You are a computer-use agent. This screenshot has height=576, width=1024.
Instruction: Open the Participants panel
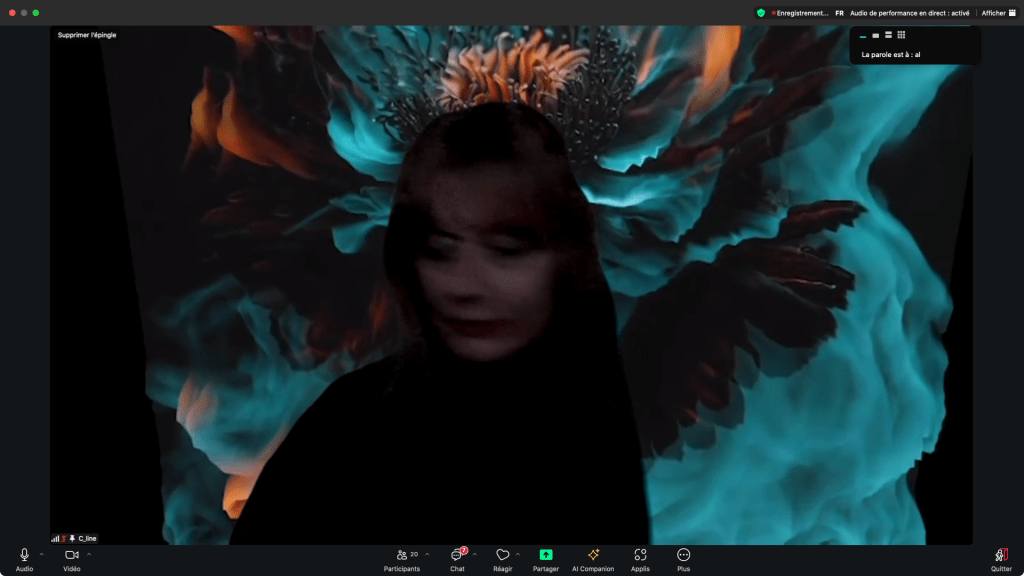402,555
